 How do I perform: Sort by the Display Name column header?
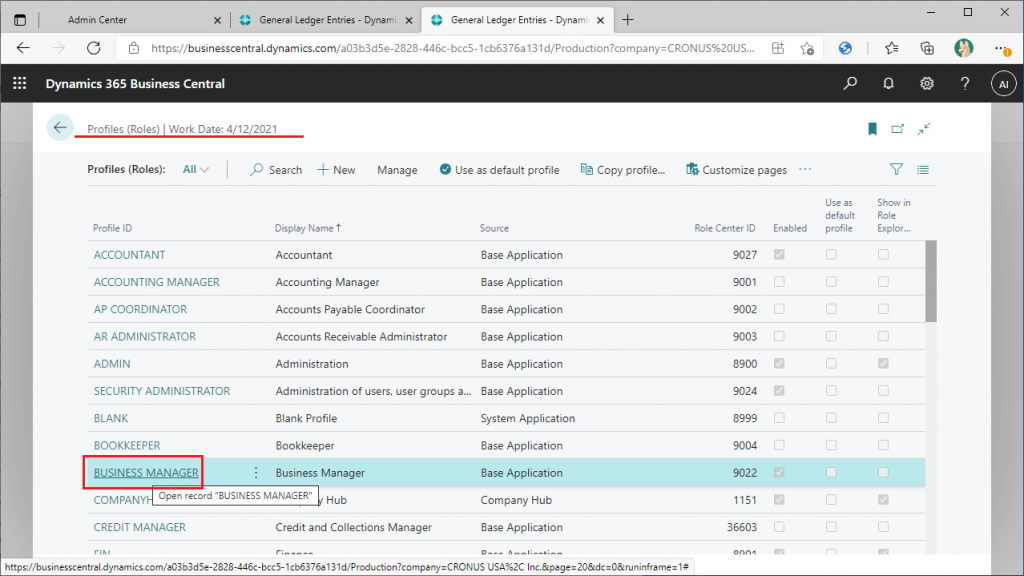tap(308, 228)
